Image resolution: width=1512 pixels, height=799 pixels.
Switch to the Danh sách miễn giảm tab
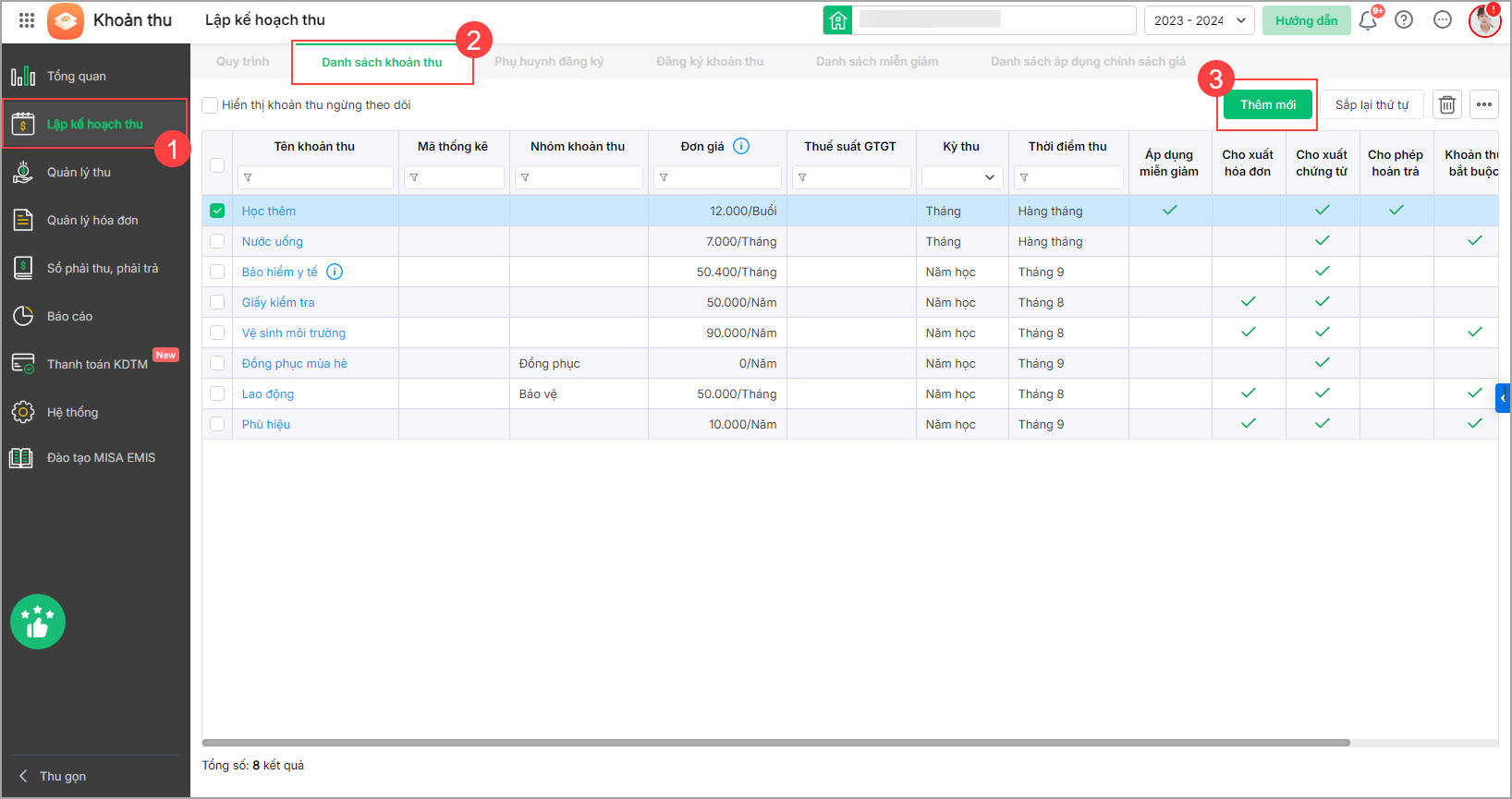click(877, 62)
